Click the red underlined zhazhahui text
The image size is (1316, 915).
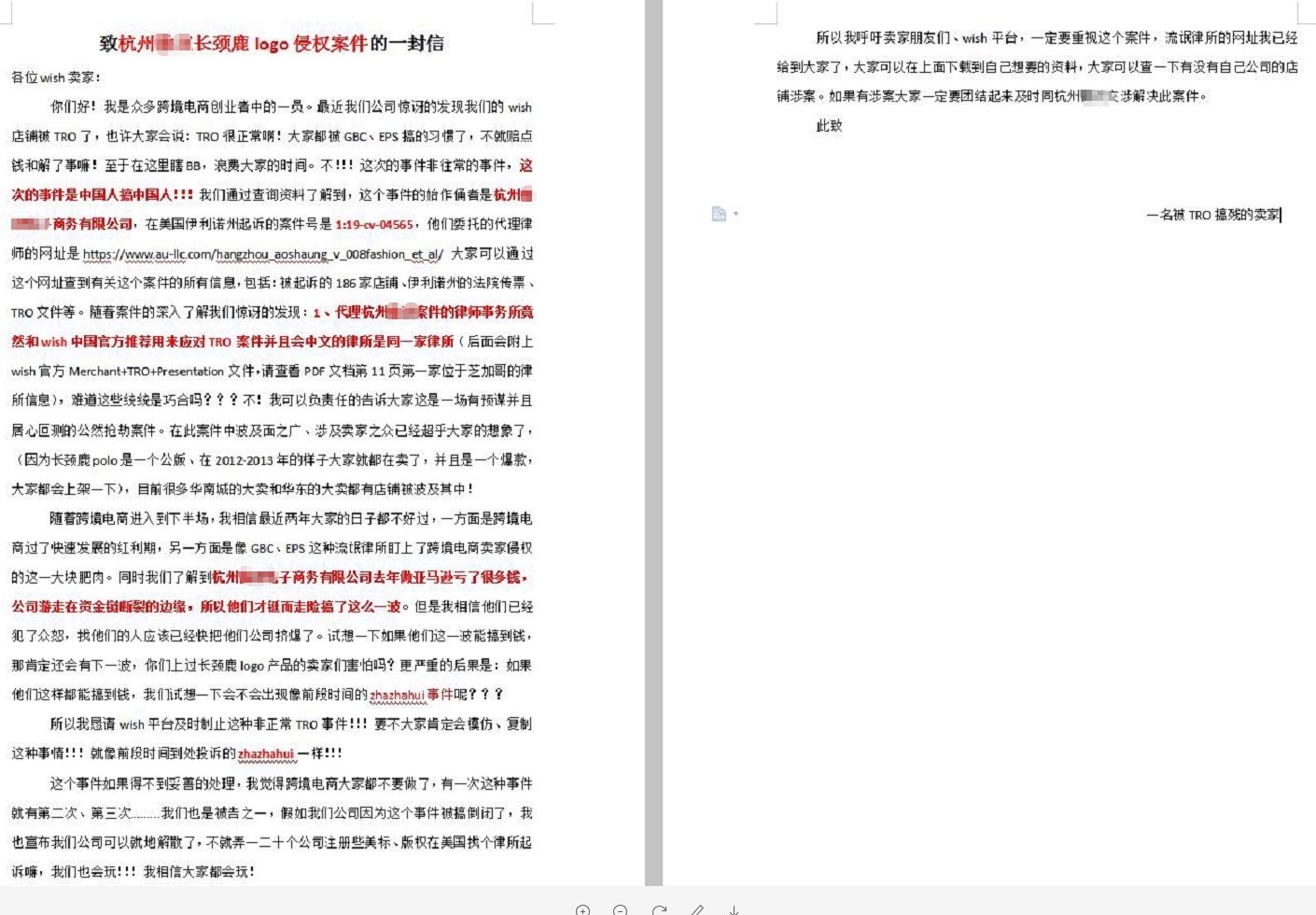click(398, 695)
